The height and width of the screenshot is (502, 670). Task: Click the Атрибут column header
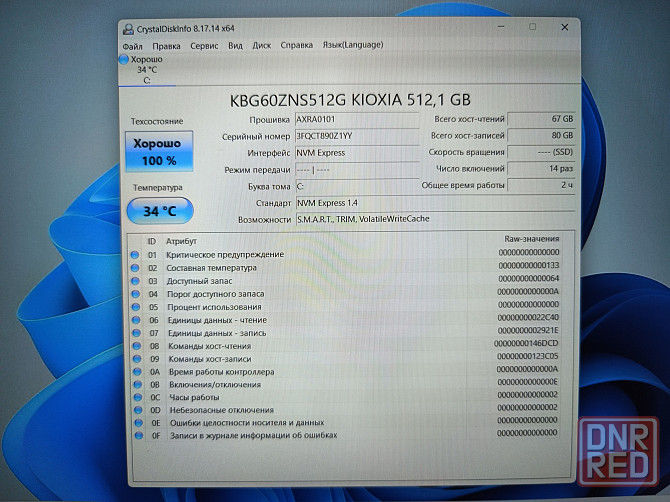181,241
